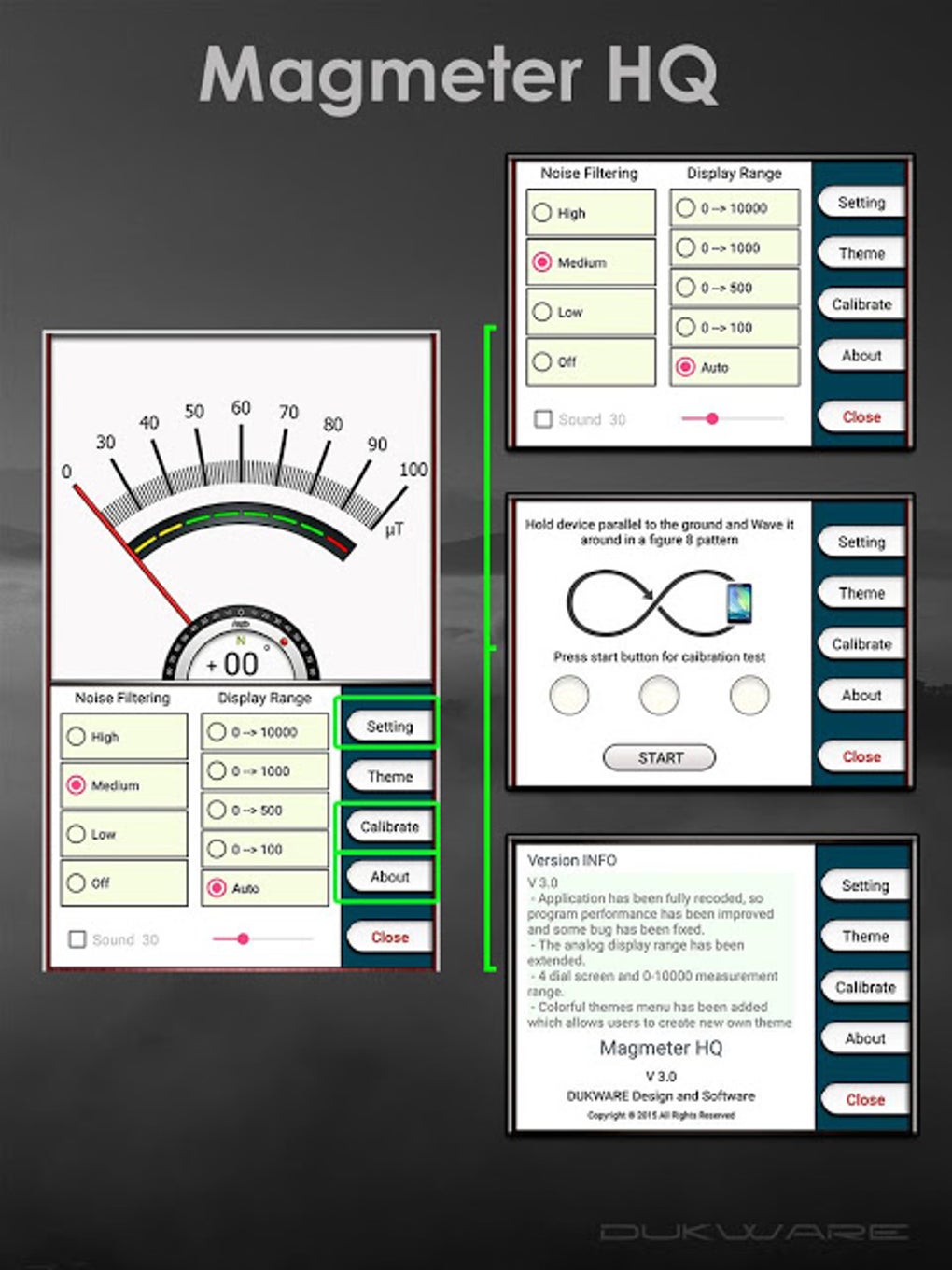
Task: Close the calibration panel
Action: [x=860, y=756]
